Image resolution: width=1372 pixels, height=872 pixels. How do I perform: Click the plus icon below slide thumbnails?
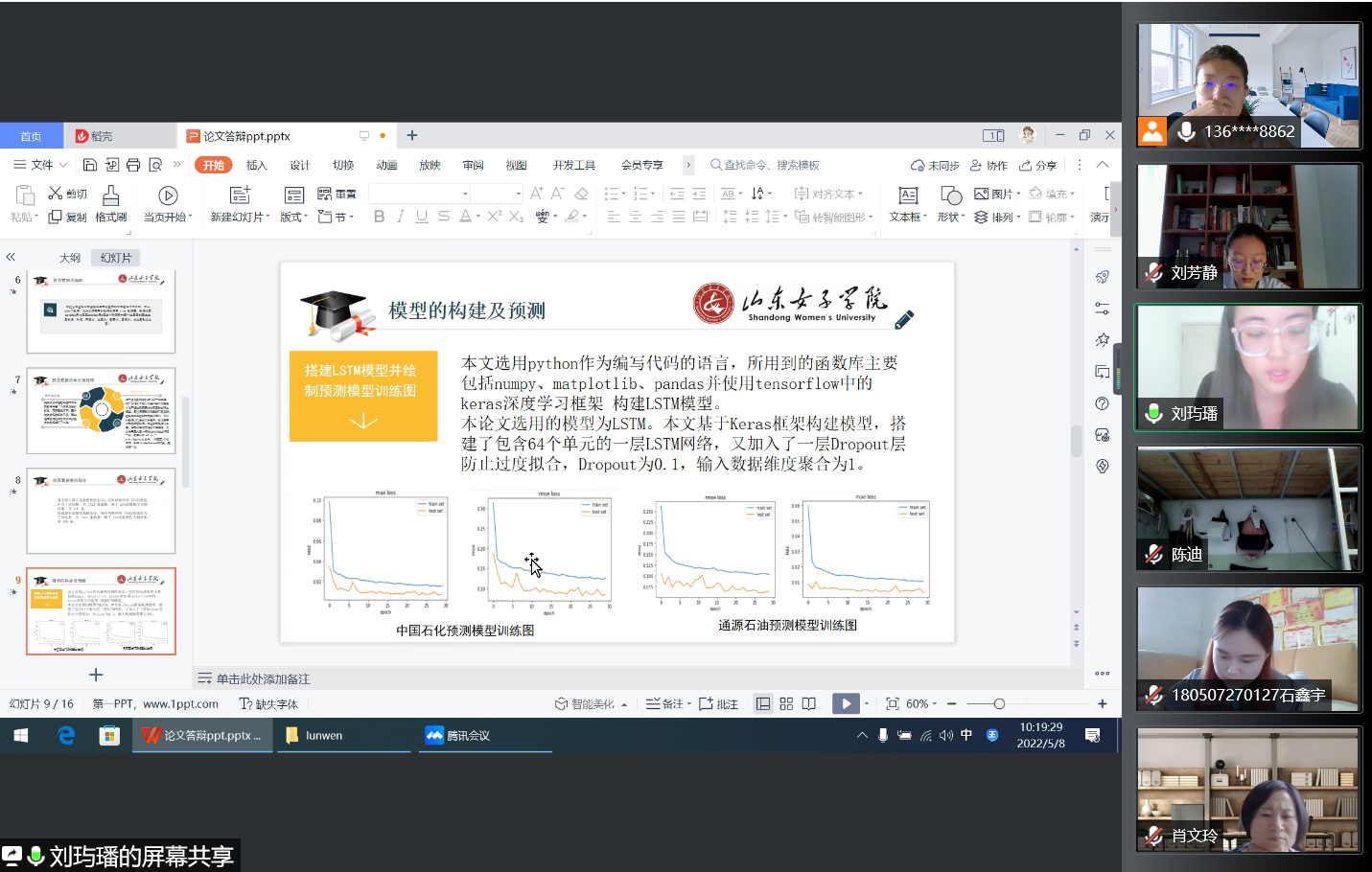tap(96, 676)
